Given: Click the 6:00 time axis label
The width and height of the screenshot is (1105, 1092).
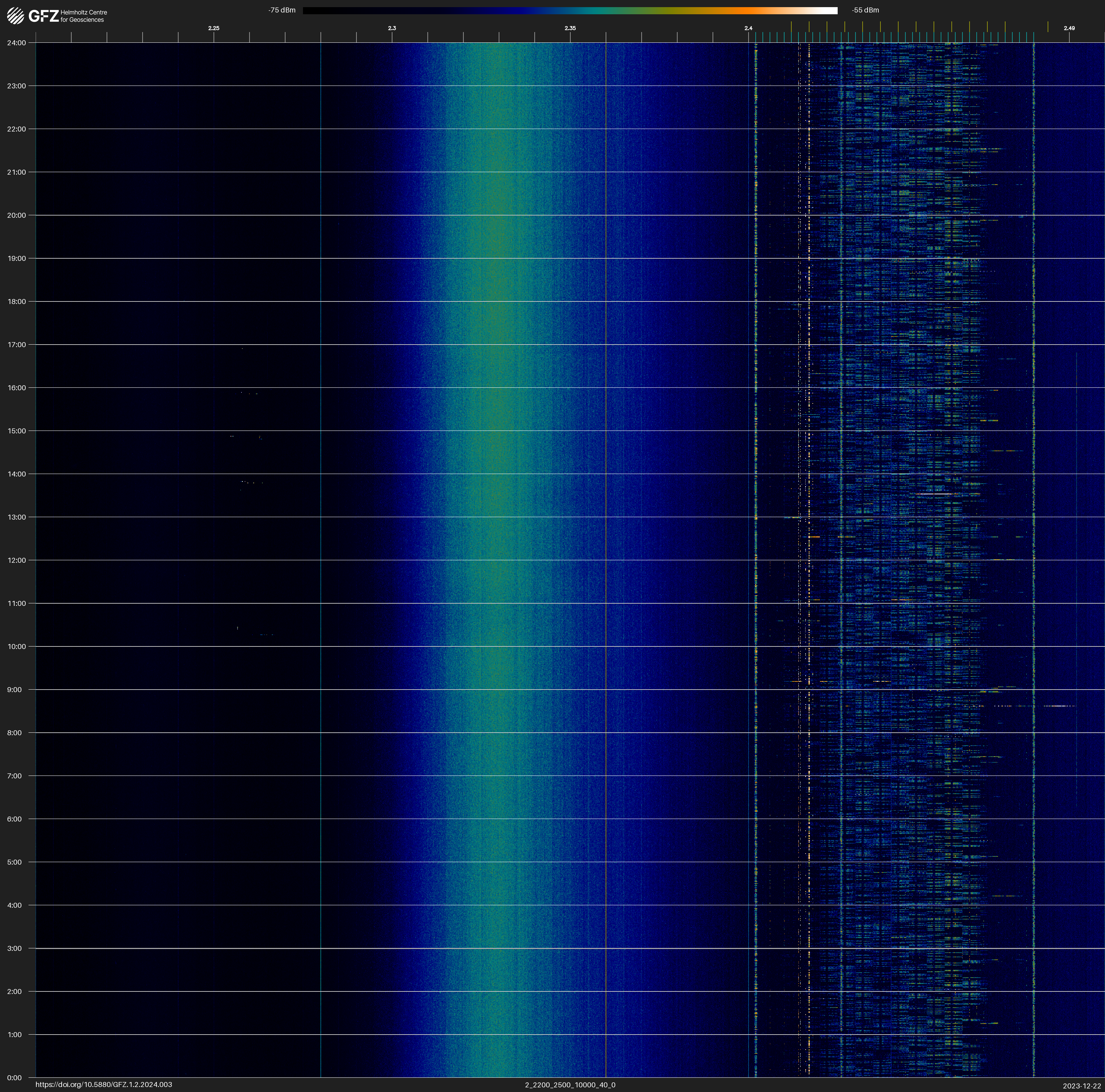Looking at the screenshot, I should (x=14, y=819).
